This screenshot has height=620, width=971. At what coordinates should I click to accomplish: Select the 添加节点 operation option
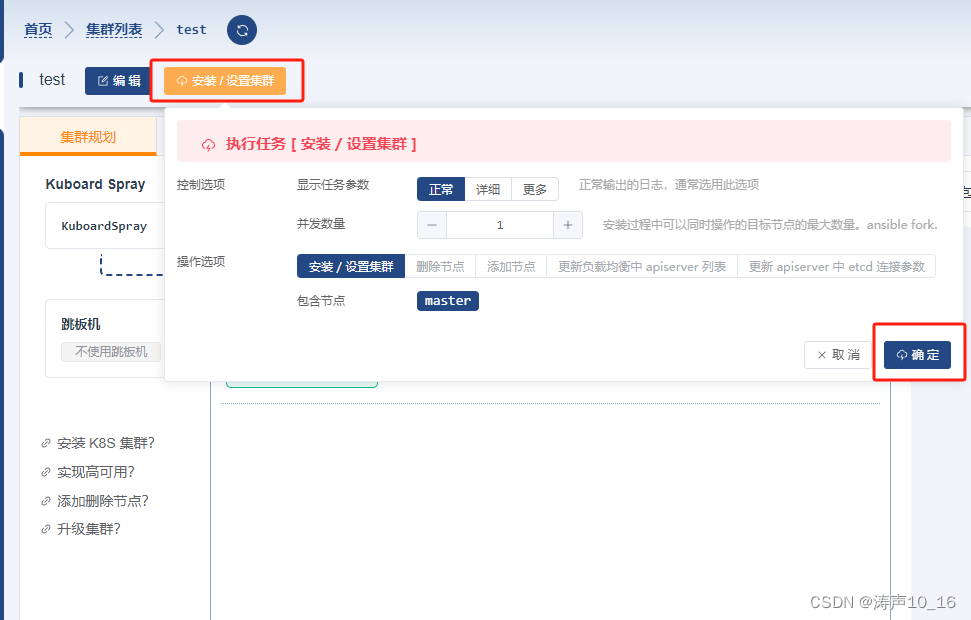510,266
